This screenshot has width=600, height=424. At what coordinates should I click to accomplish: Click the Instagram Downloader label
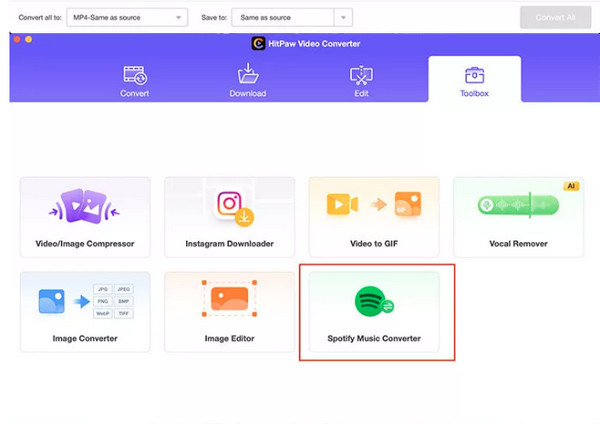(230, 244)
